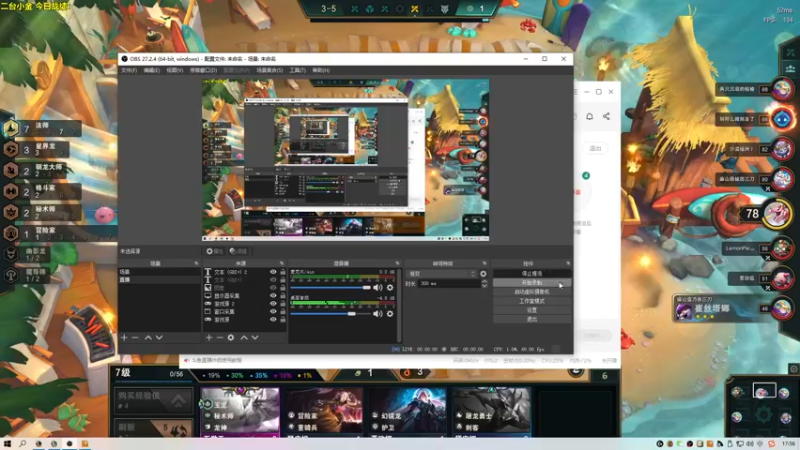Open the 视图(V) menu
This screenshot has height=450, width=800.
pyautogui.click(x=174, y=70)
